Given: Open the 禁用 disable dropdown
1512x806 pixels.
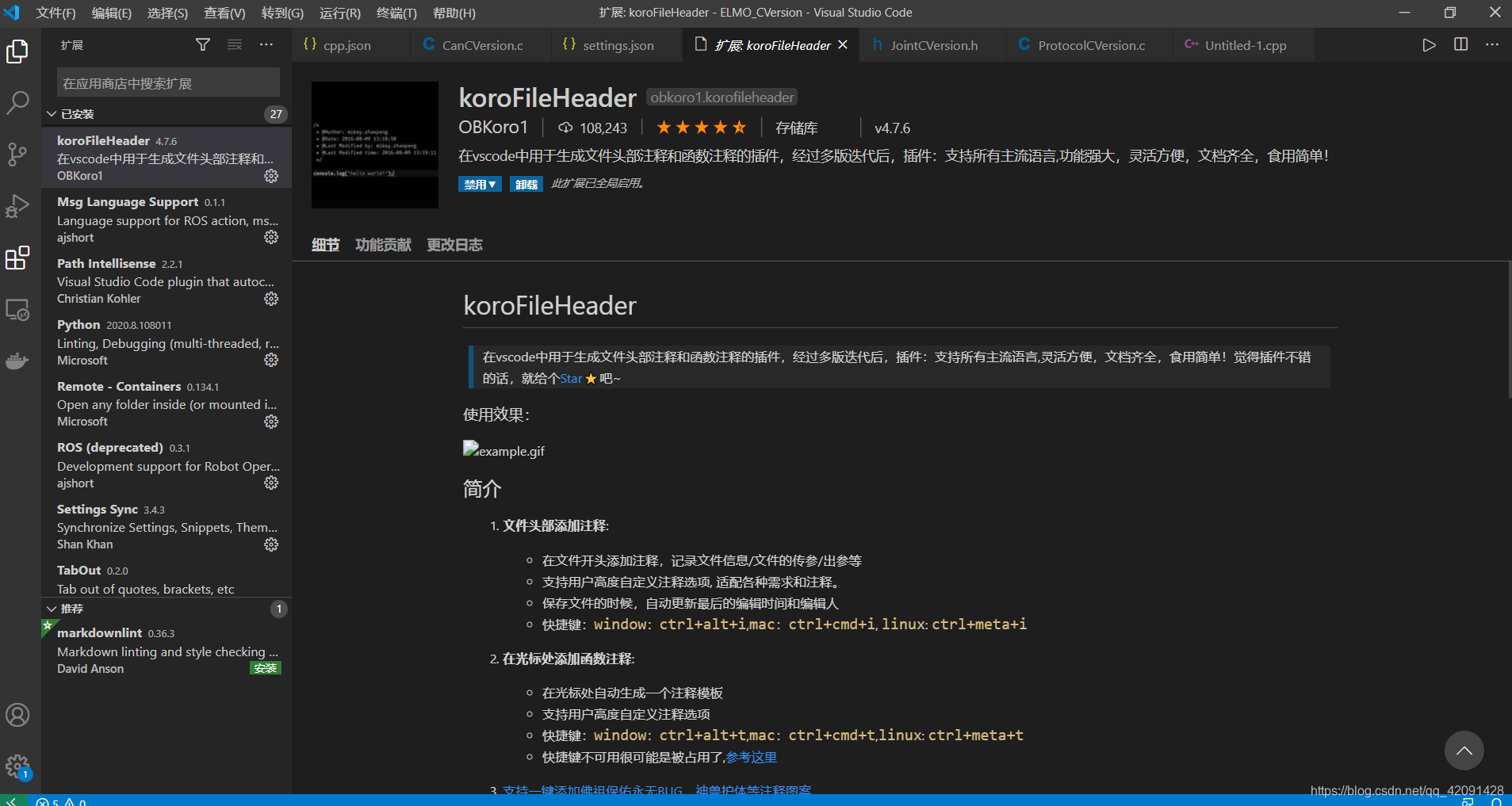Looking at the screenshot, I should coord(480,185).
